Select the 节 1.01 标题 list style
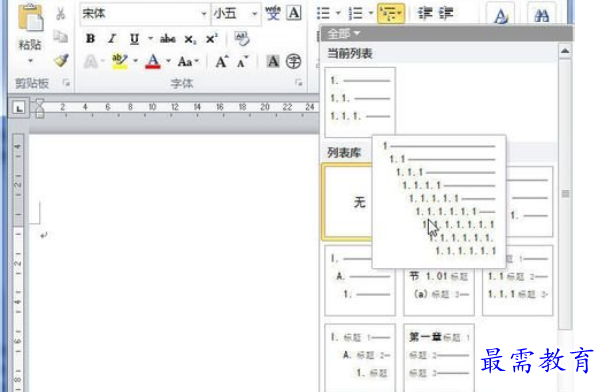The image size is (602, 392). [439, 292]
